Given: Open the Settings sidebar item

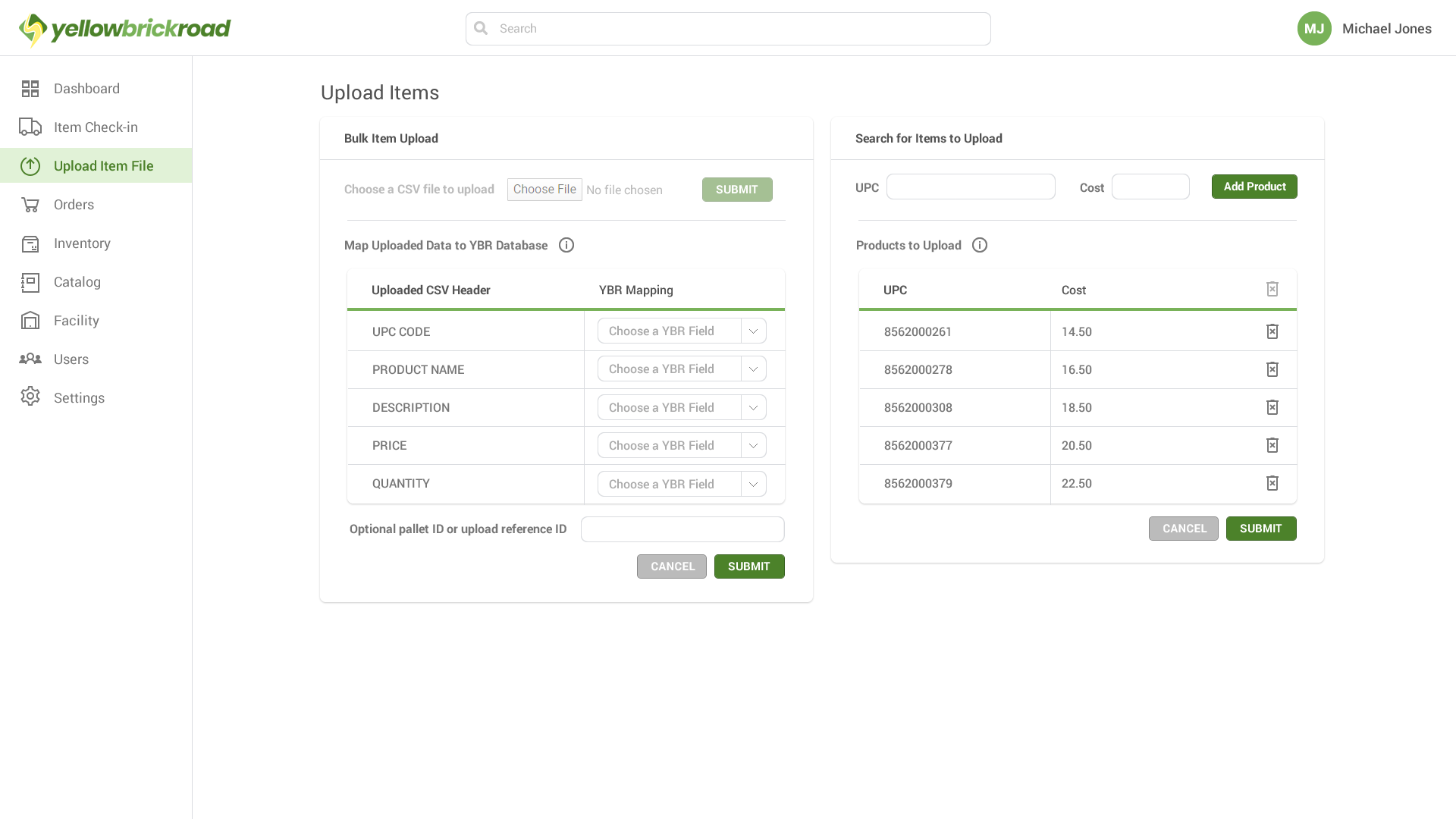Looking at the screenshot, I should [x=79, y=398].
